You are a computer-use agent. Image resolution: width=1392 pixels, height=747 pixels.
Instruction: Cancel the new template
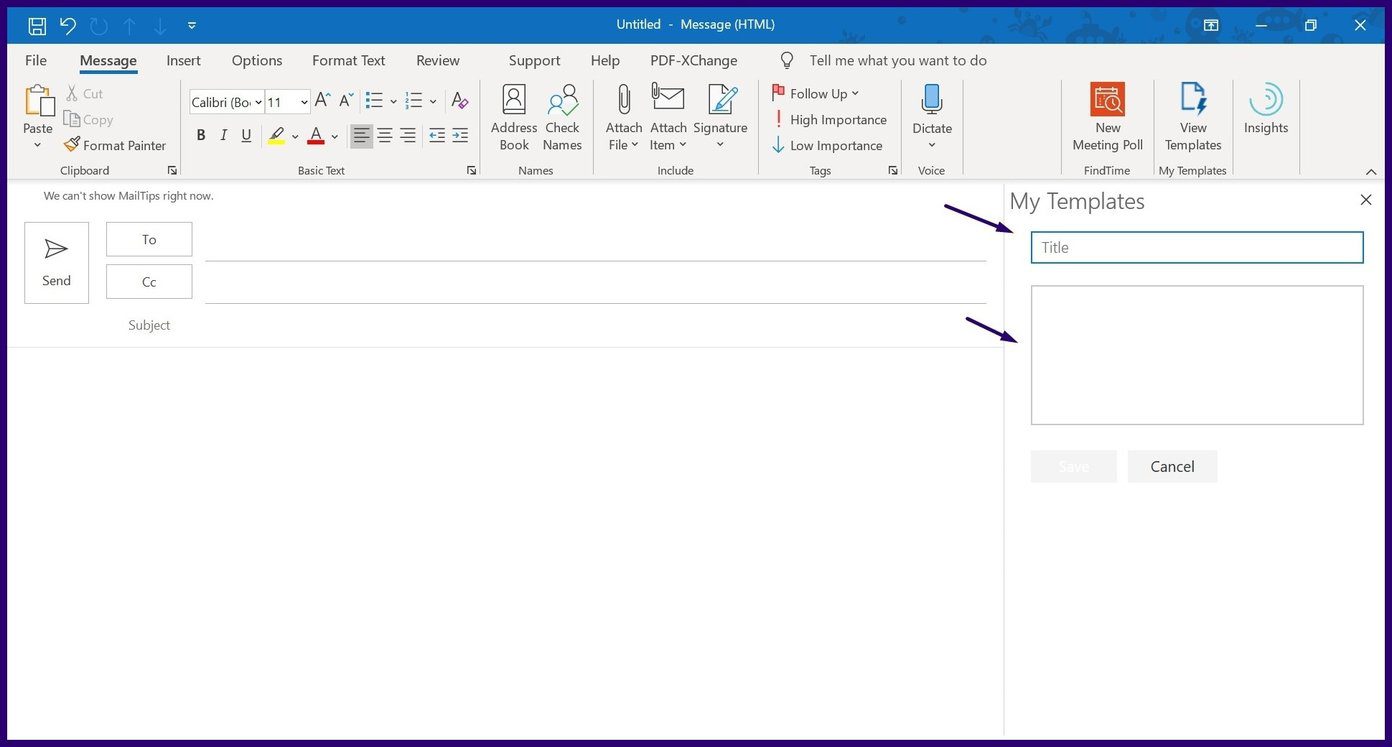[x=1172, y=466]
